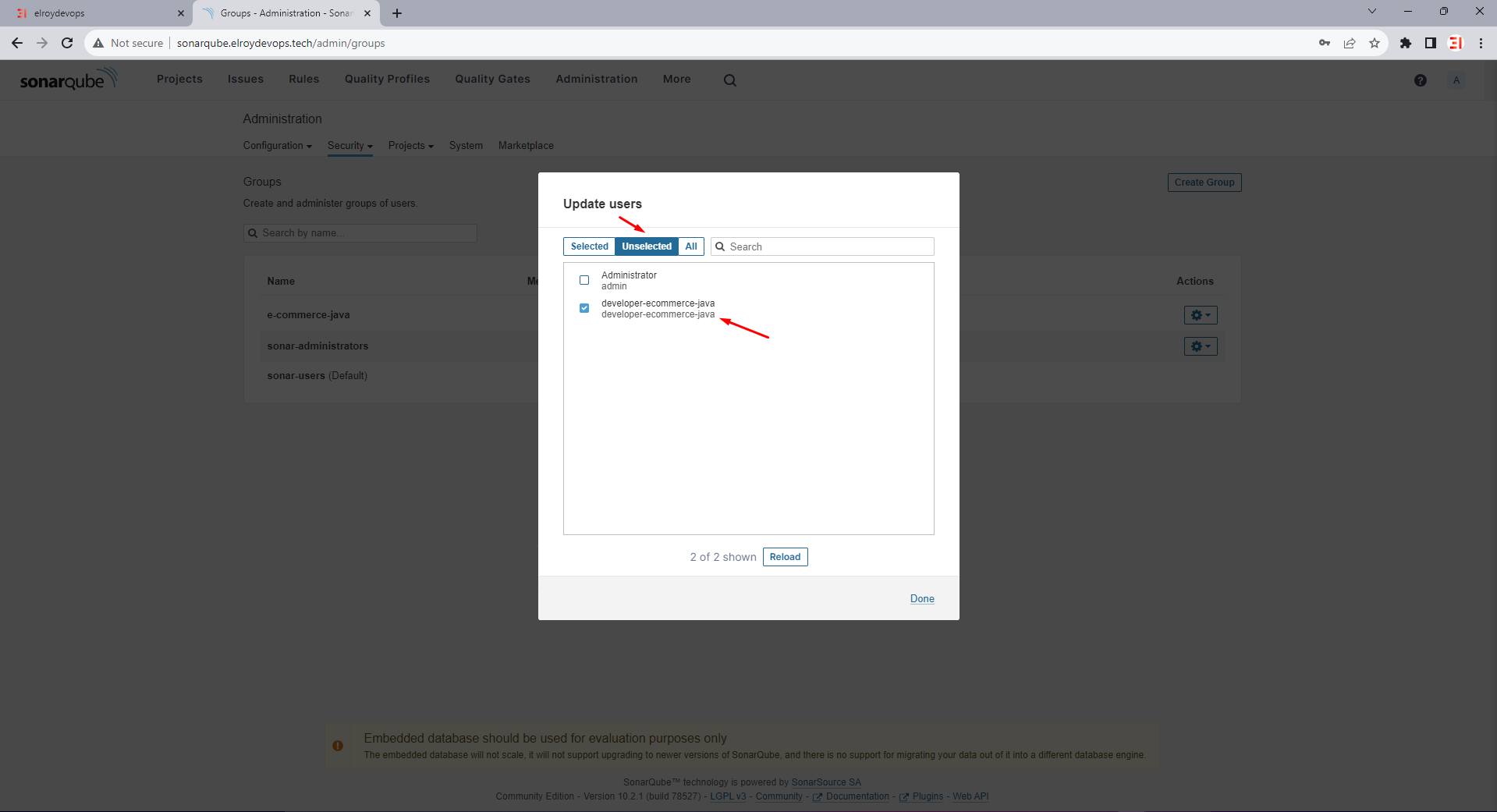Viewport: 1497px width, 812px height.
Task: Click the Search field in Update users dialog
Action: (822, 246)
